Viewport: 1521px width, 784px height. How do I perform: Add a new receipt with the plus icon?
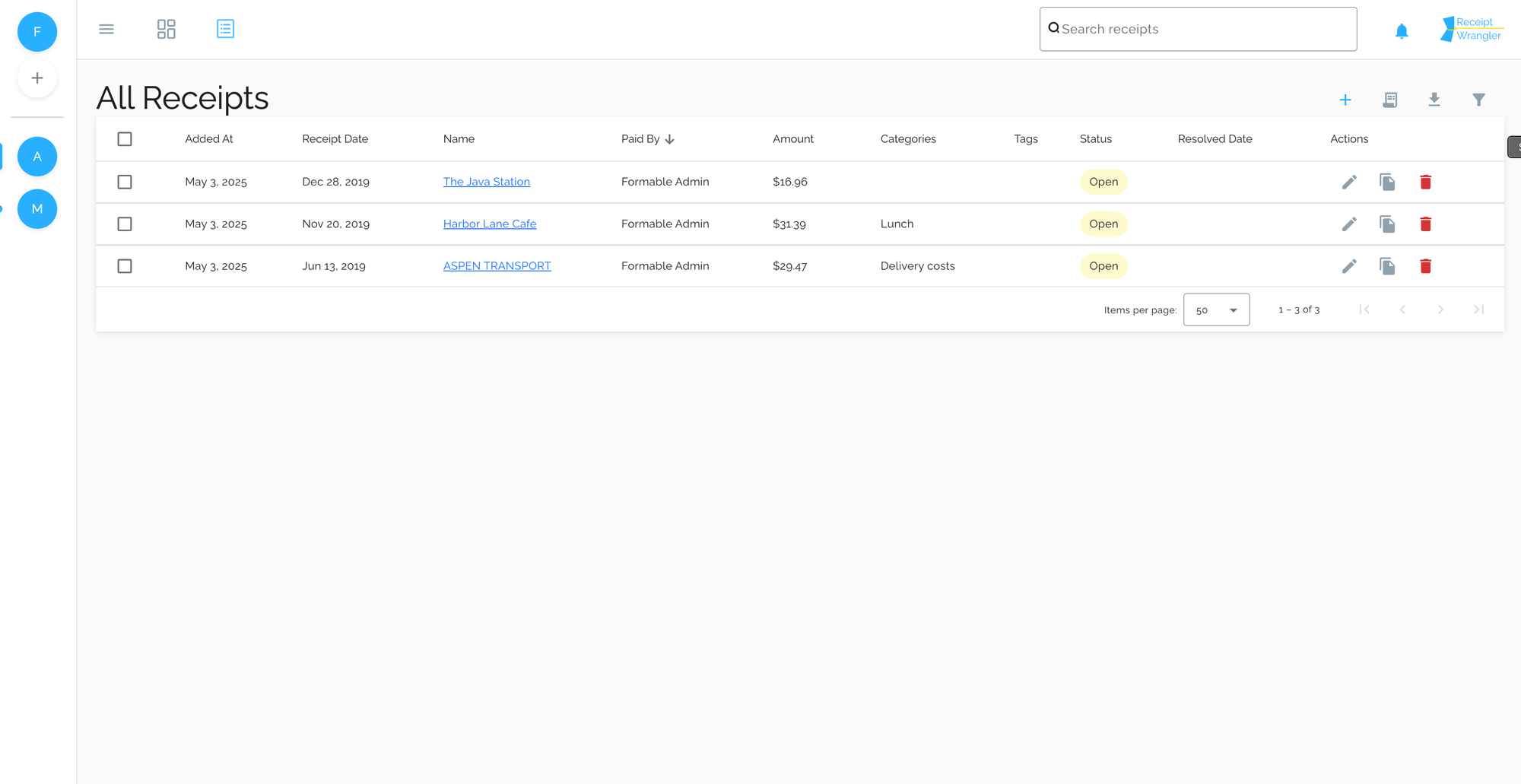[x=1346, y=99]
